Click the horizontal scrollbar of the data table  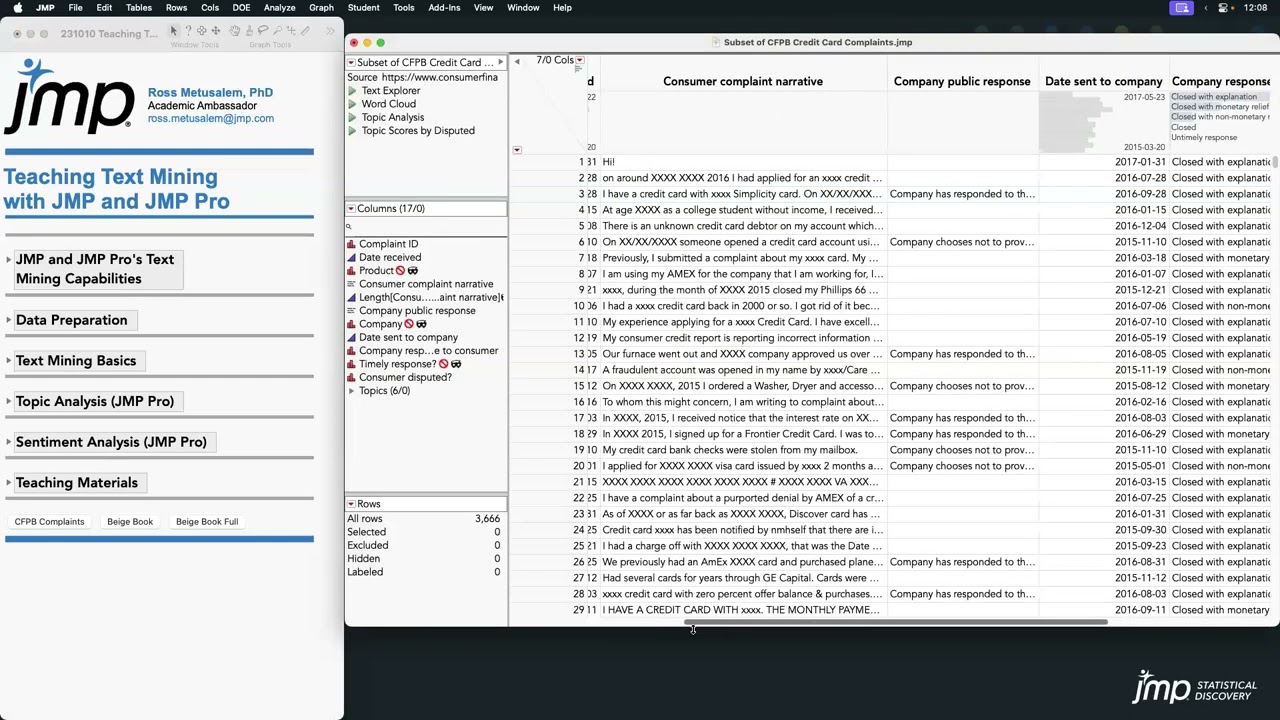tap(896, 622)
